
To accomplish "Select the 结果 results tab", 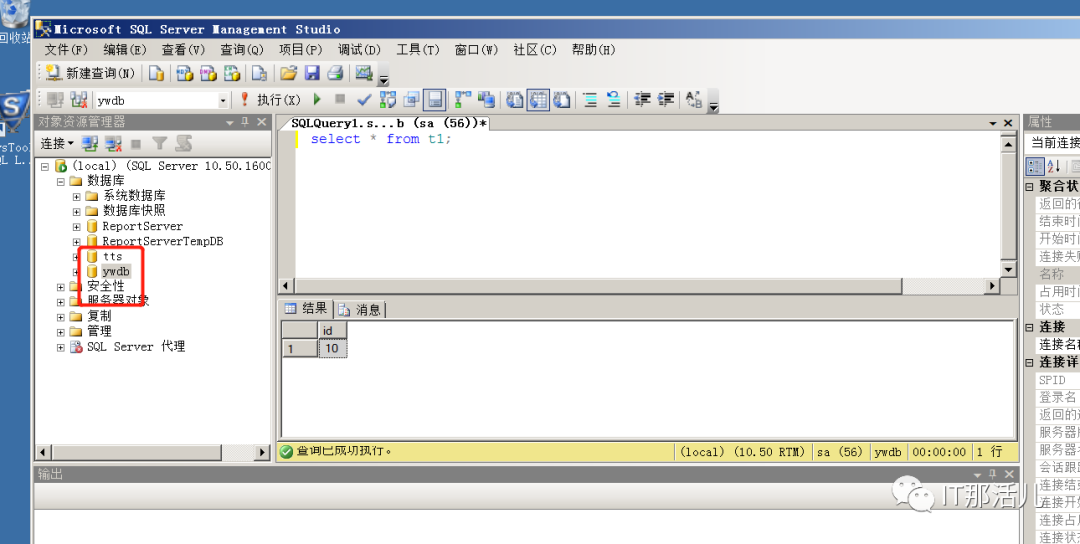I will click(x=307, y=308).
